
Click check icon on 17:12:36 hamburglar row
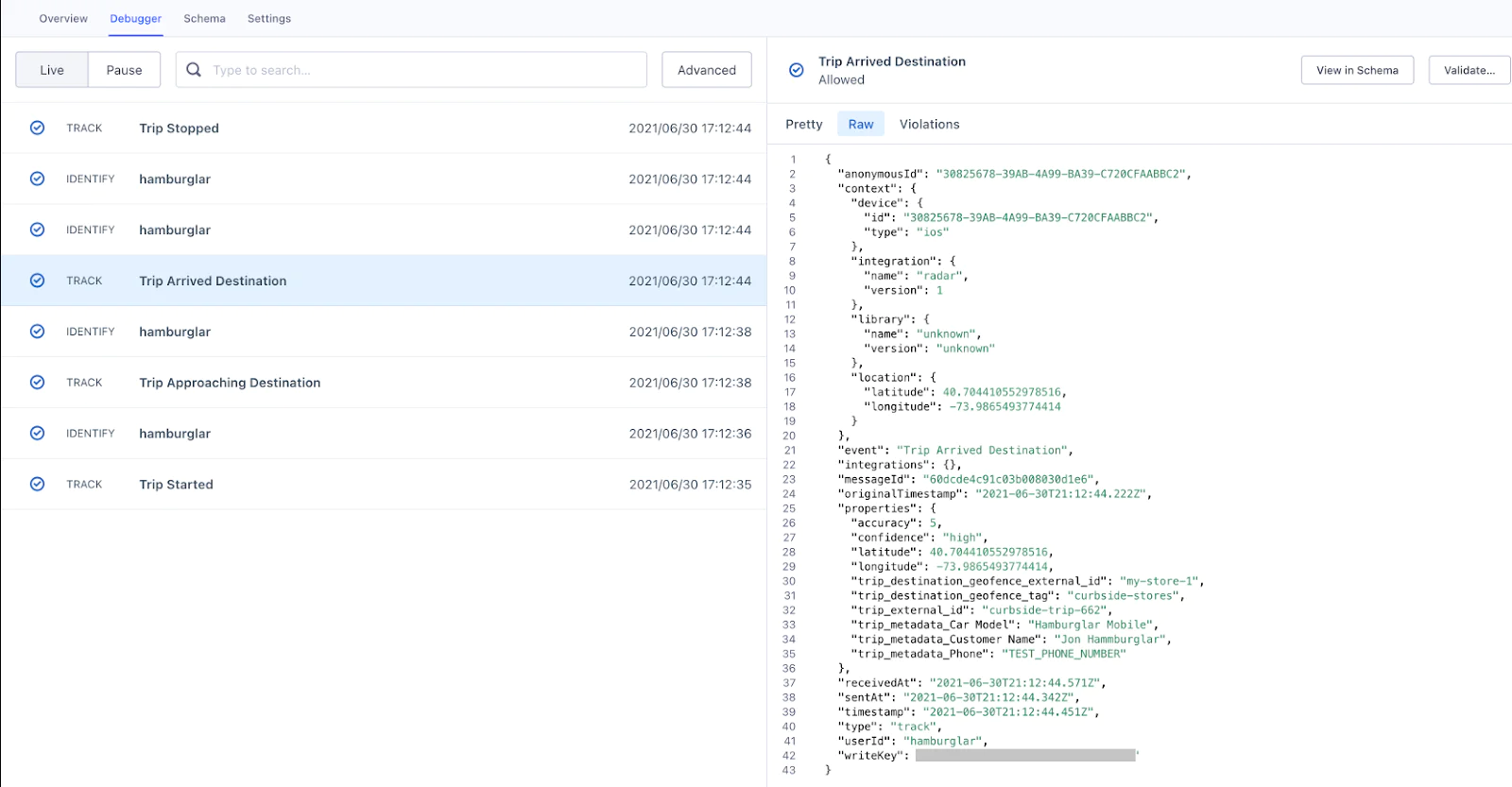(37, 434)
